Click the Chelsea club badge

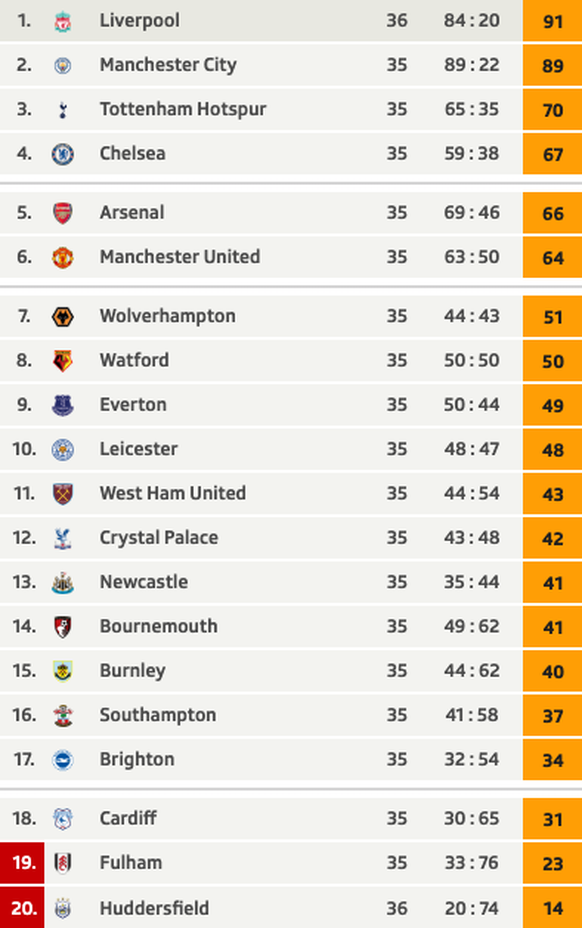pyautogui.click(x=63, y=154)
